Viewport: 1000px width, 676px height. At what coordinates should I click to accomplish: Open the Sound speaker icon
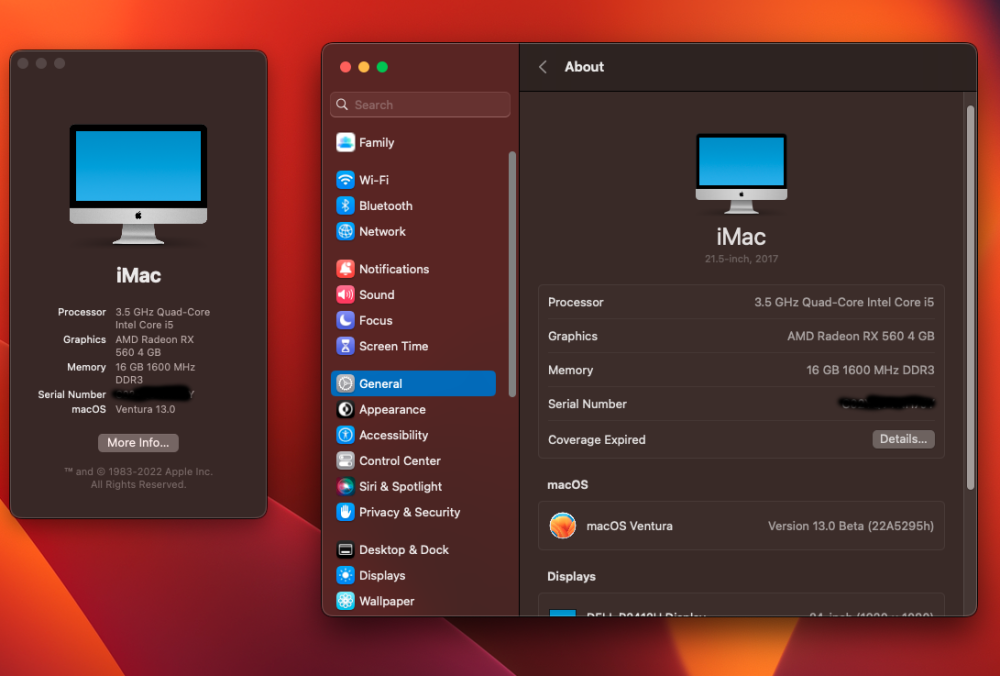(x=345, y=295)
